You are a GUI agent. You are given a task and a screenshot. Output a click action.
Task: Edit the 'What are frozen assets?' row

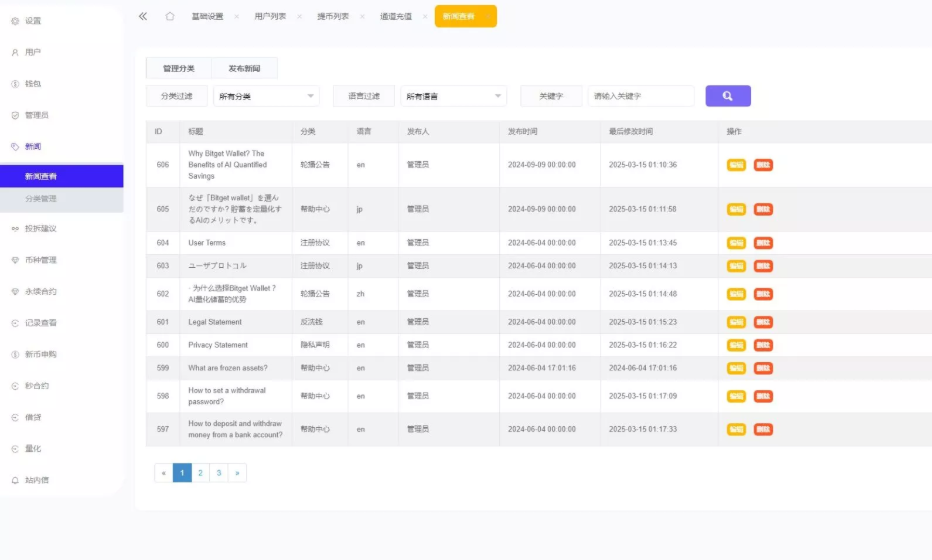[736, 368]
